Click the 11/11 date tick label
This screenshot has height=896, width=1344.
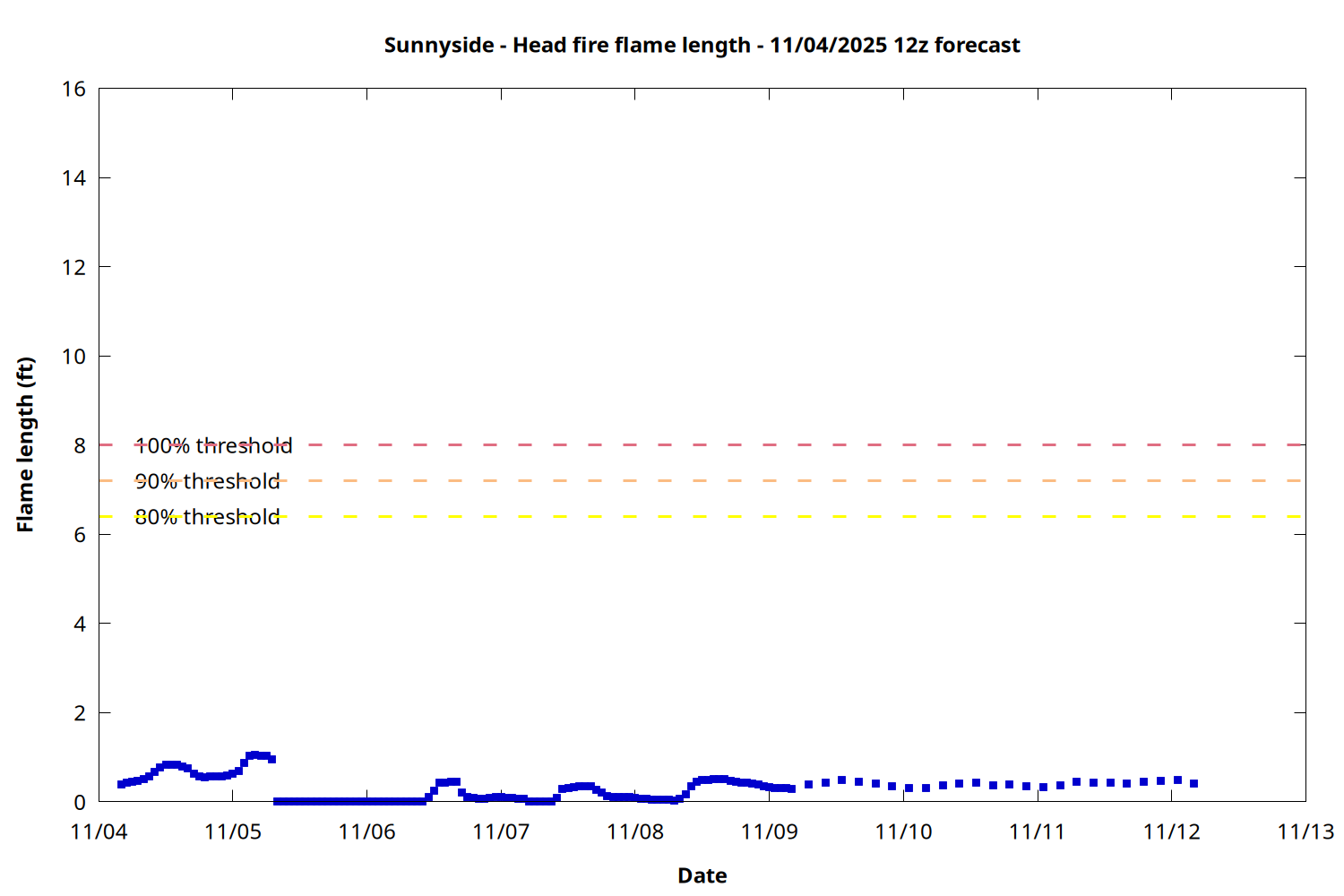coord(1038,831)
